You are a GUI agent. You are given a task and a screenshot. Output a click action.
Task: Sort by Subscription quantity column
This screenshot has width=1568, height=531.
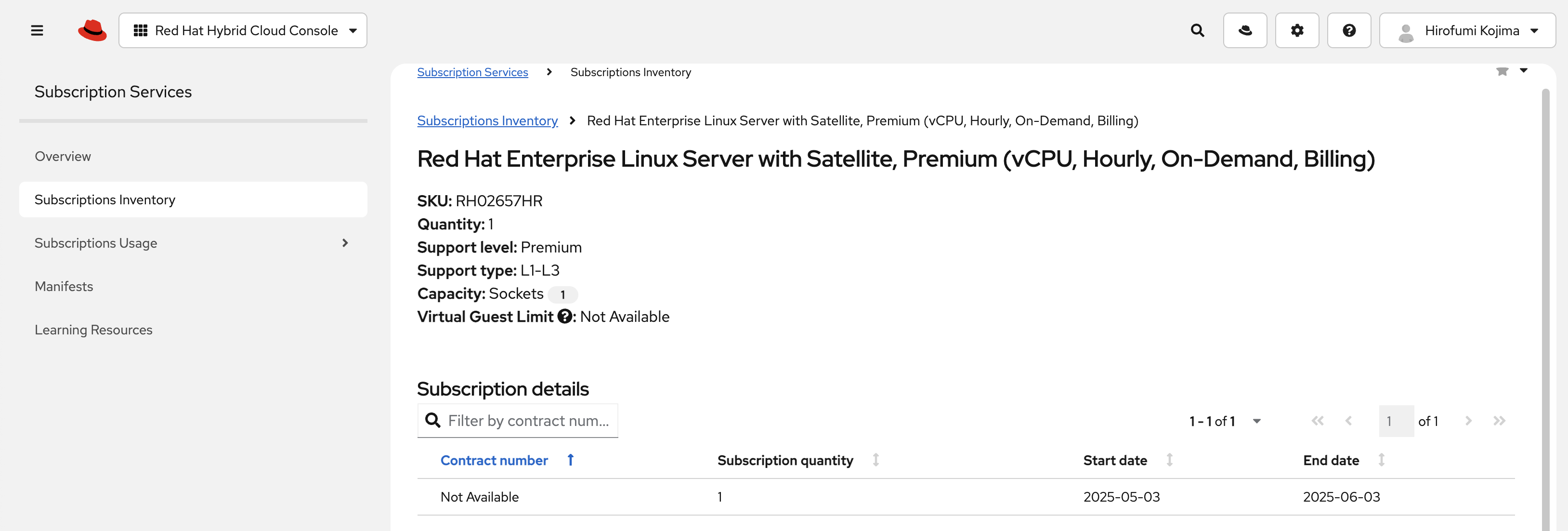click(798, 460)
